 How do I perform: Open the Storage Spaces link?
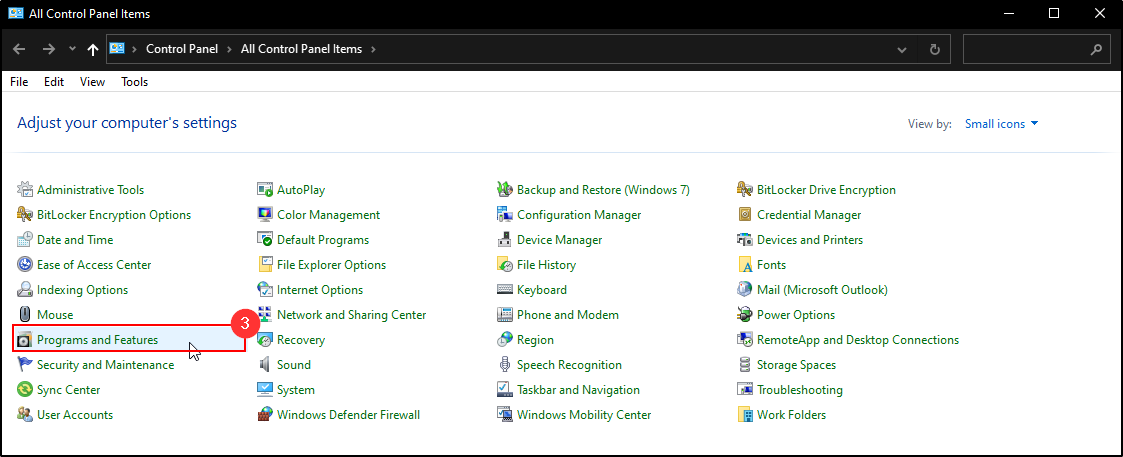click(796, 365)
